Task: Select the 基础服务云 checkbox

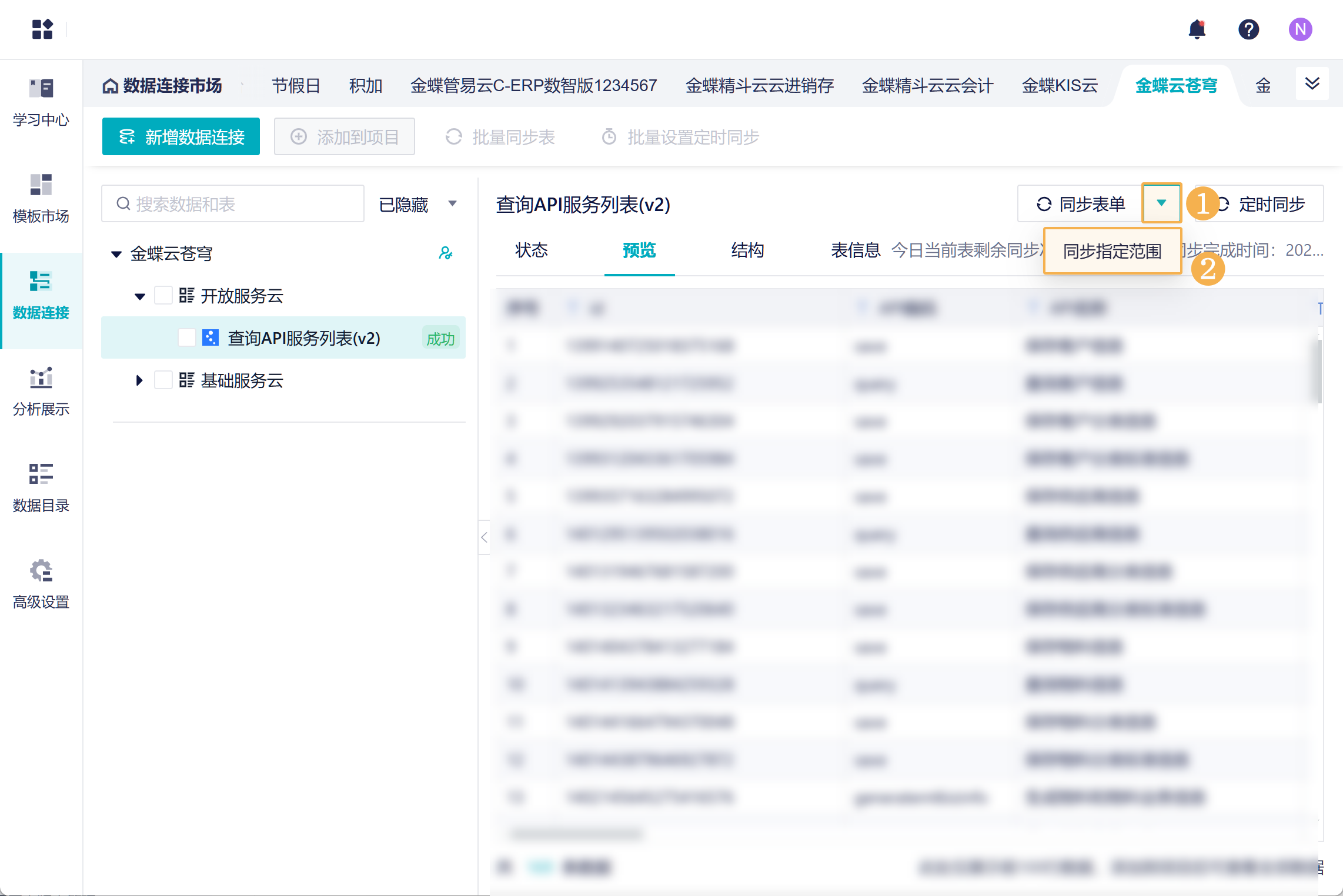Action: (x=163, y=380)
